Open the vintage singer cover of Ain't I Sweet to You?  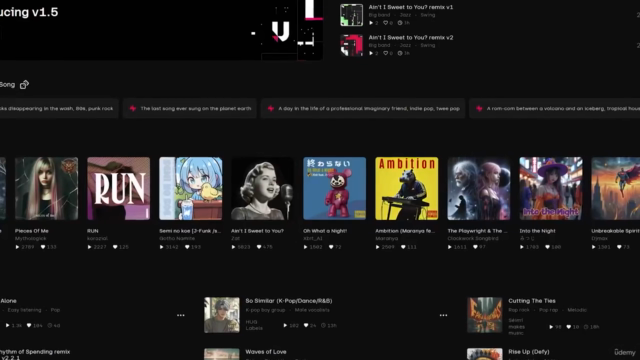coord(262,189)
